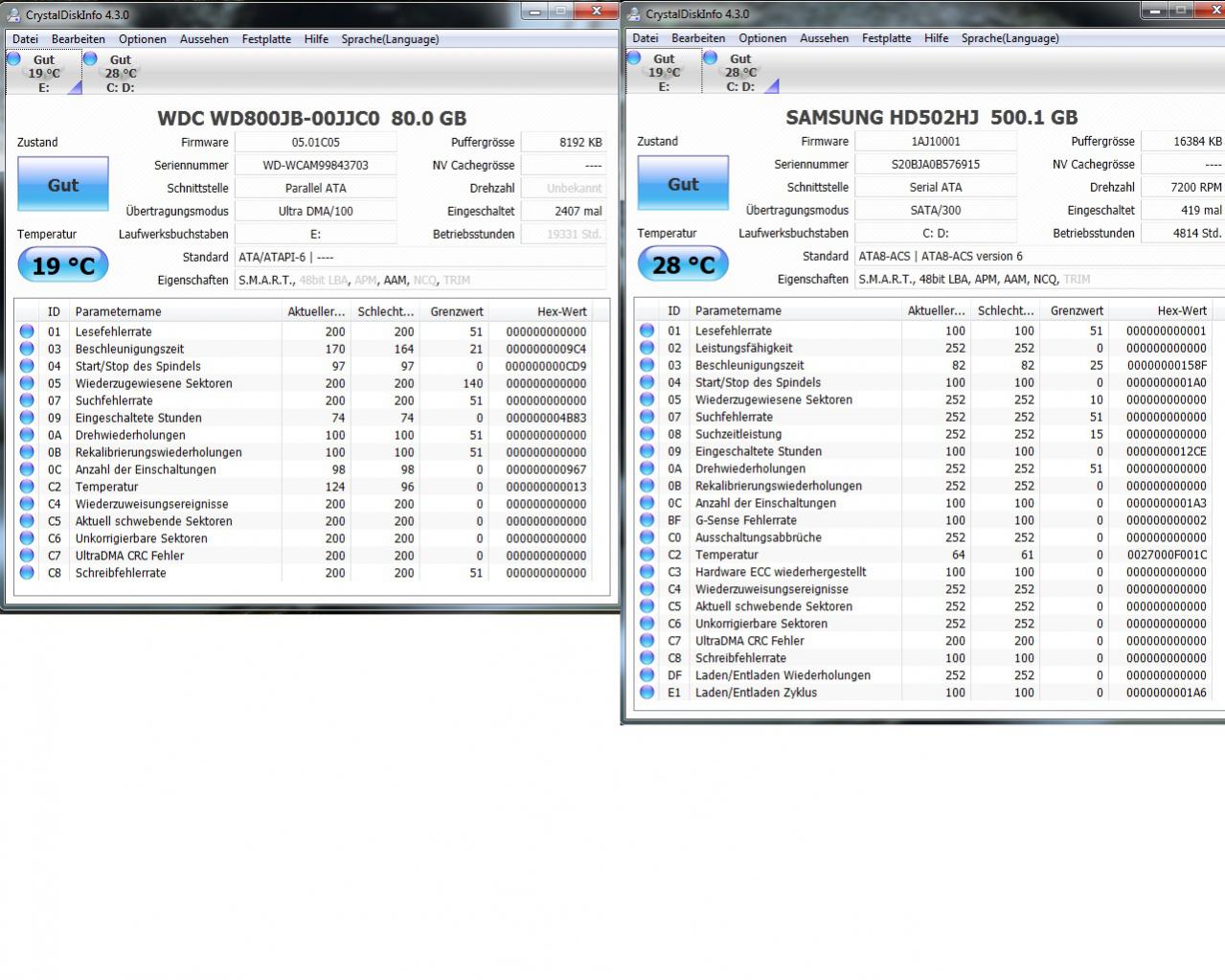Select disk E: tab in left window
The image size is (1225, 980).
[44, 73]
